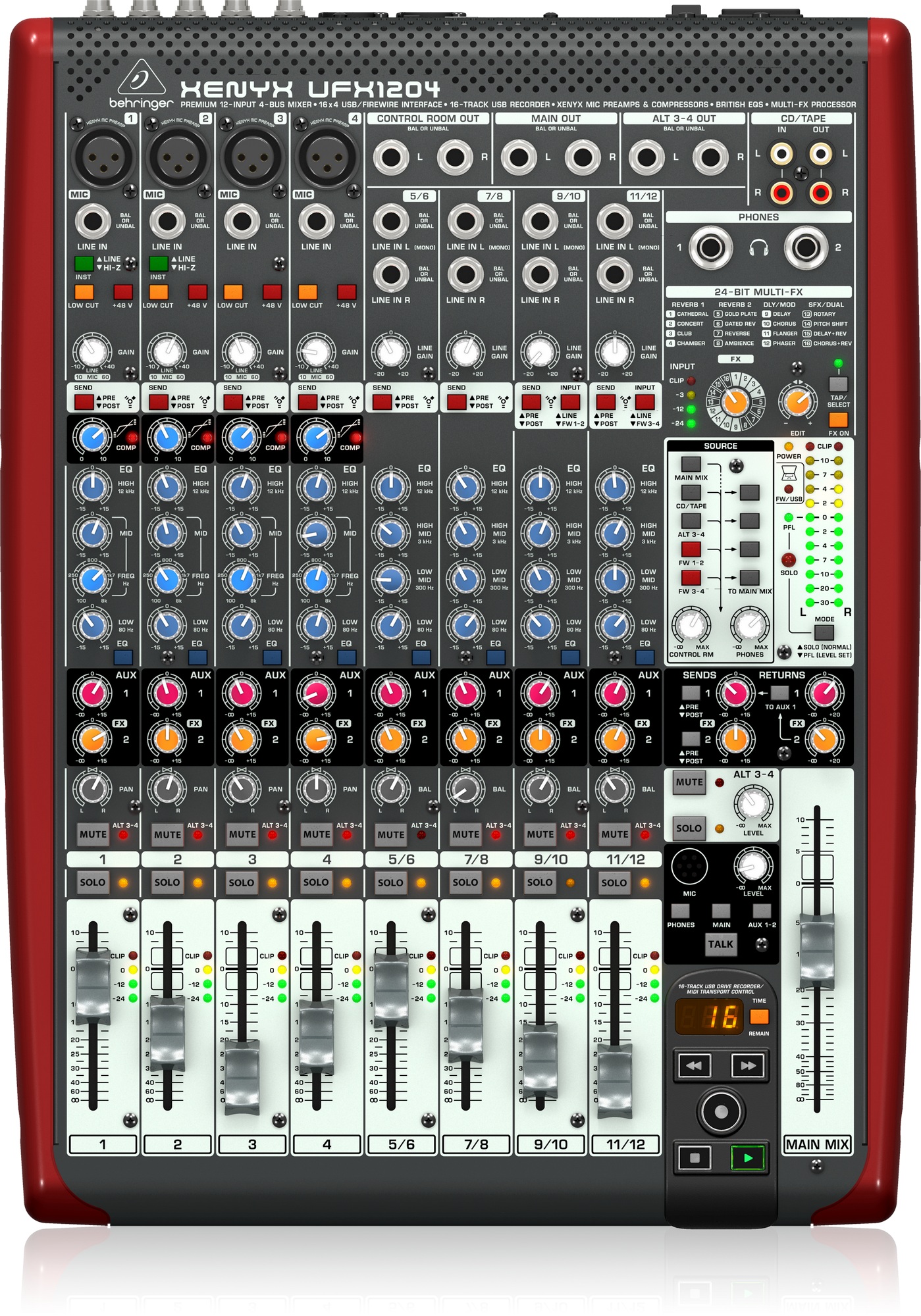Click the COMP knob on channel 2
The width and height of the screenshot is (921, 1316).
point(167,437)
